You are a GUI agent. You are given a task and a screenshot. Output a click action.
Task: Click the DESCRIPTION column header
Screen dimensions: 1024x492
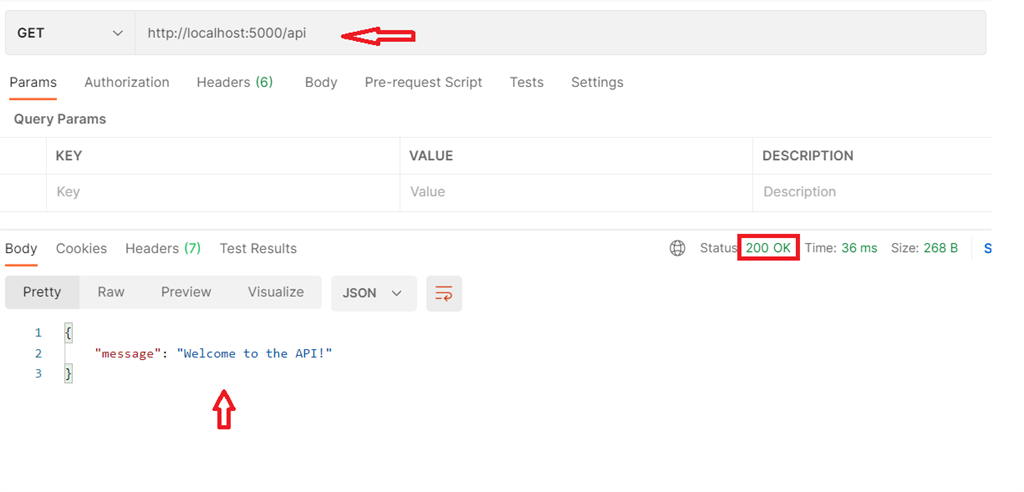coord(808,156)
